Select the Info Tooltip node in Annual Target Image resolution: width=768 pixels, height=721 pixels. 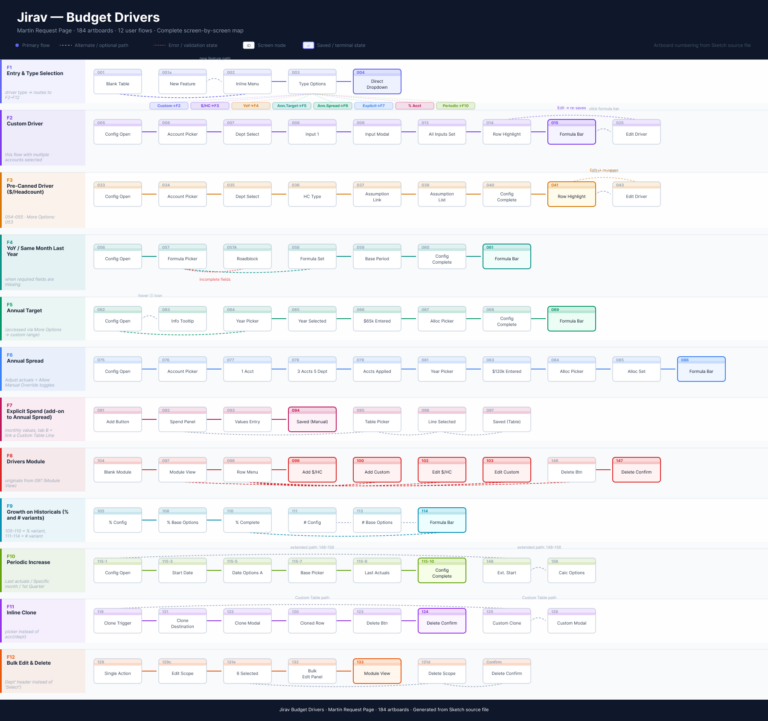(182, 321)
